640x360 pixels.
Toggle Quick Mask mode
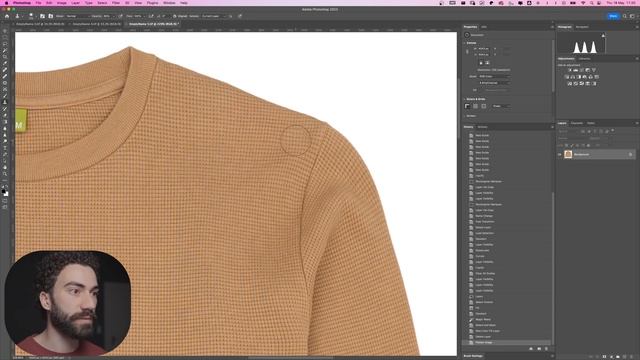point(4,201)
